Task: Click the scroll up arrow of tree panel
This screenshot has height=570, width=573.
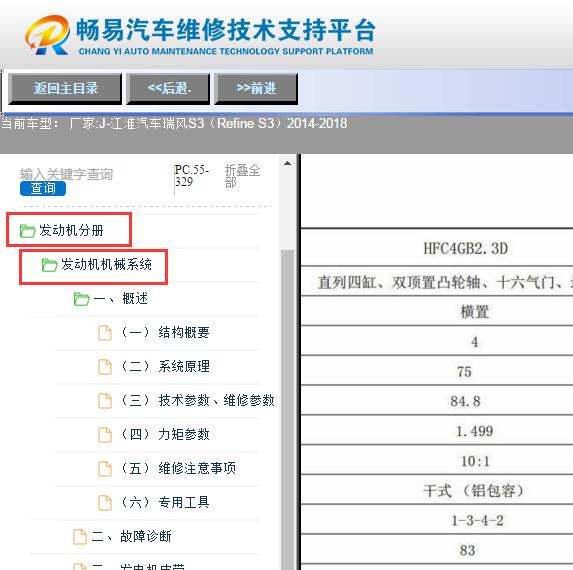Action: pyautogui.click(x=288, y=163)
